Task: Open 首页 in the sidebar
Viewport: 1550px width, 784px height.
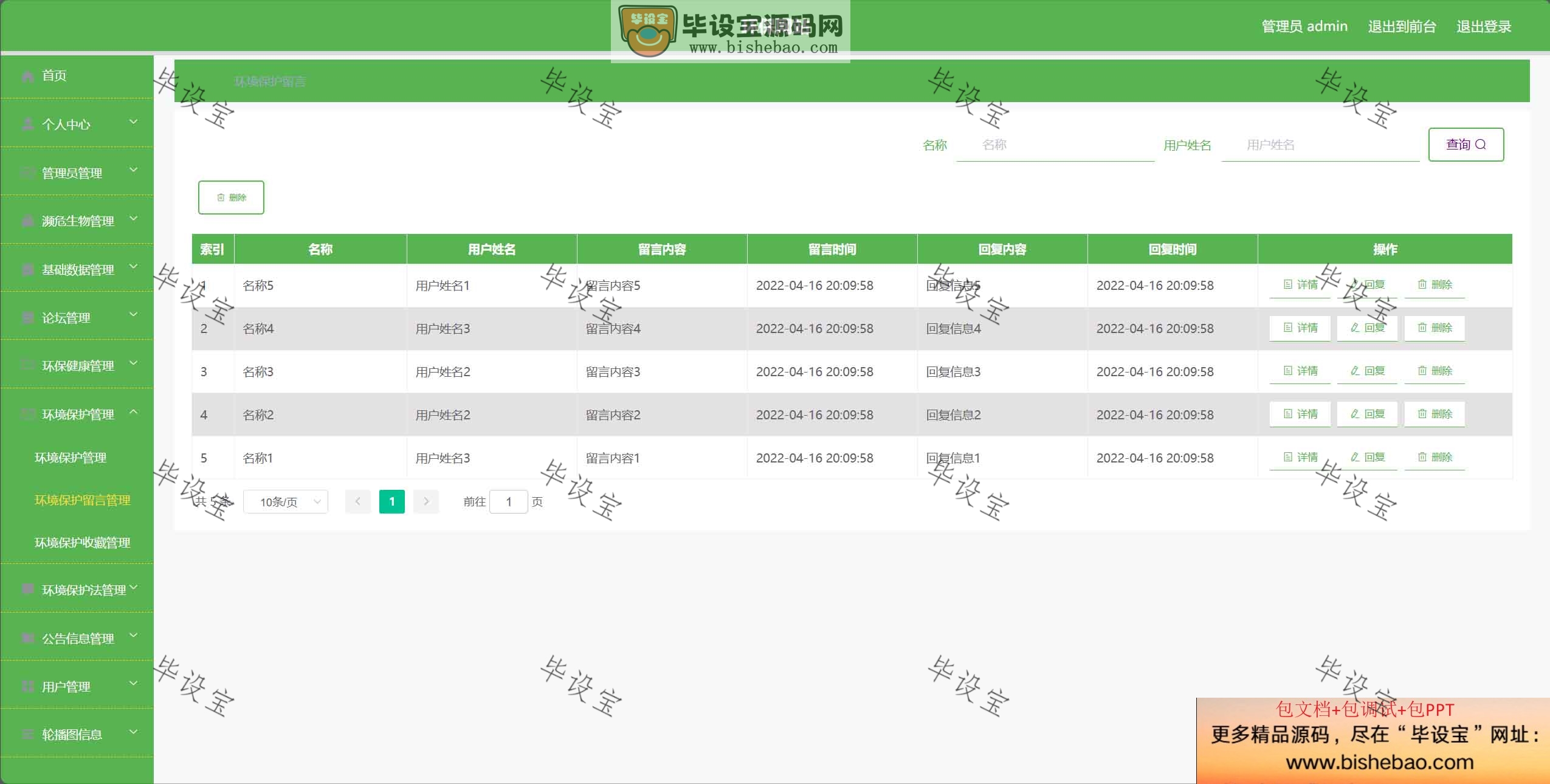Action: click(x=77, y=76)
